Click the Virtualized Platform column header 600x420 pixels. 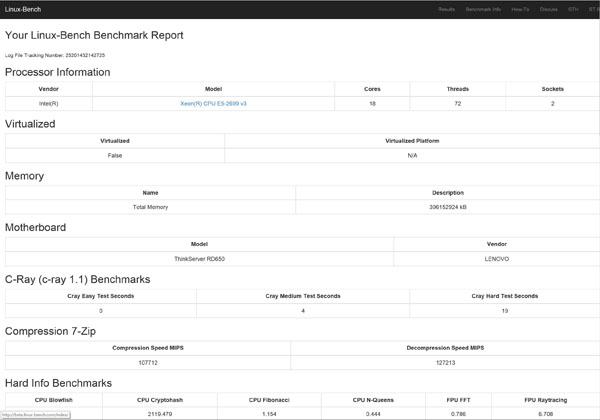(412, 141)
